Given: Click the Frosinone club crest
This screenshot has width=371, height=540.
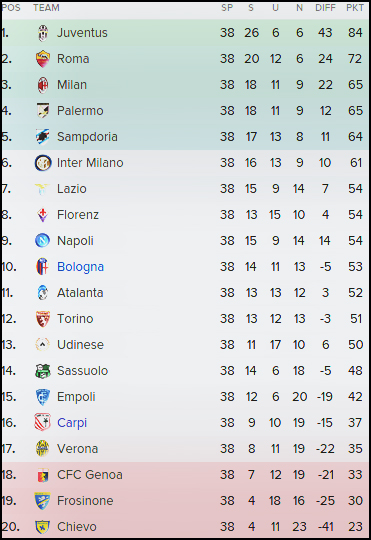Looking at the screenshot, I should tap(43, 501).
